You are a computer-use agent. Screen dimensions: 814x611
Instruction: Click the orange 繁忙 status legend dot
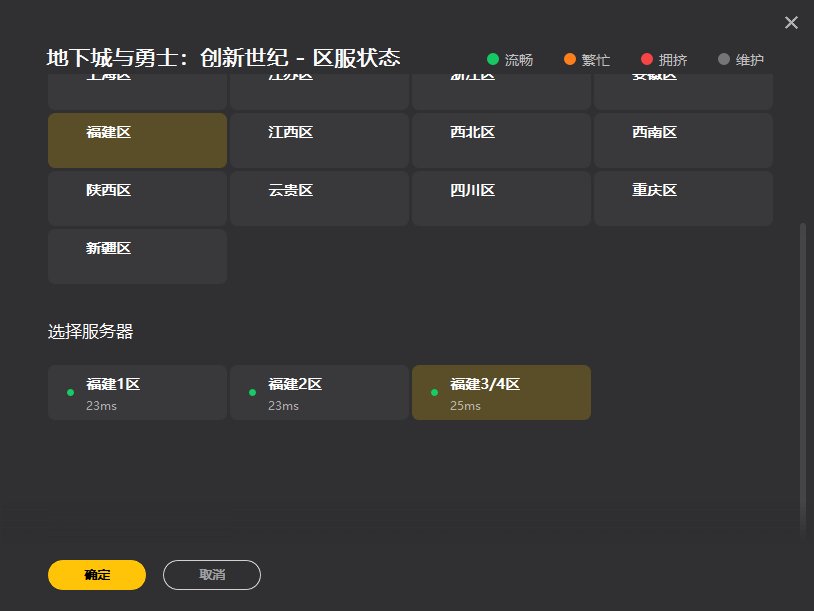click(x=569, y=59)
